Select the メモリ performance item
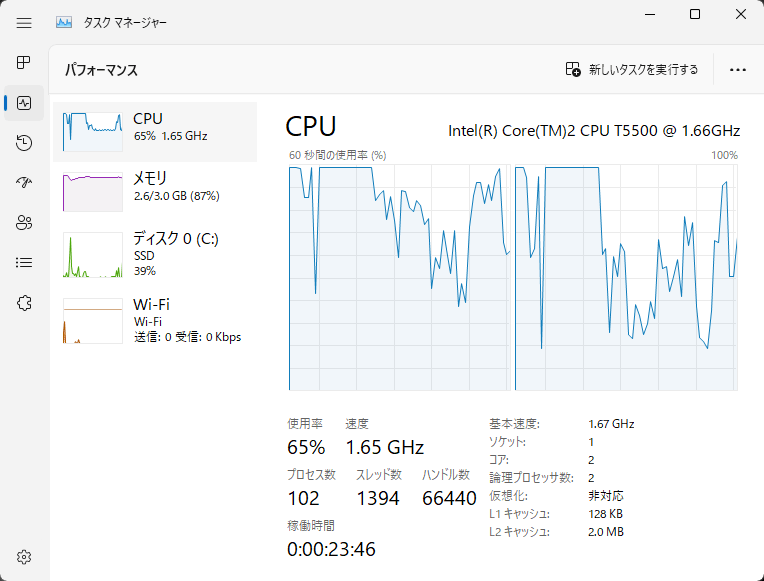 (155, 191)
